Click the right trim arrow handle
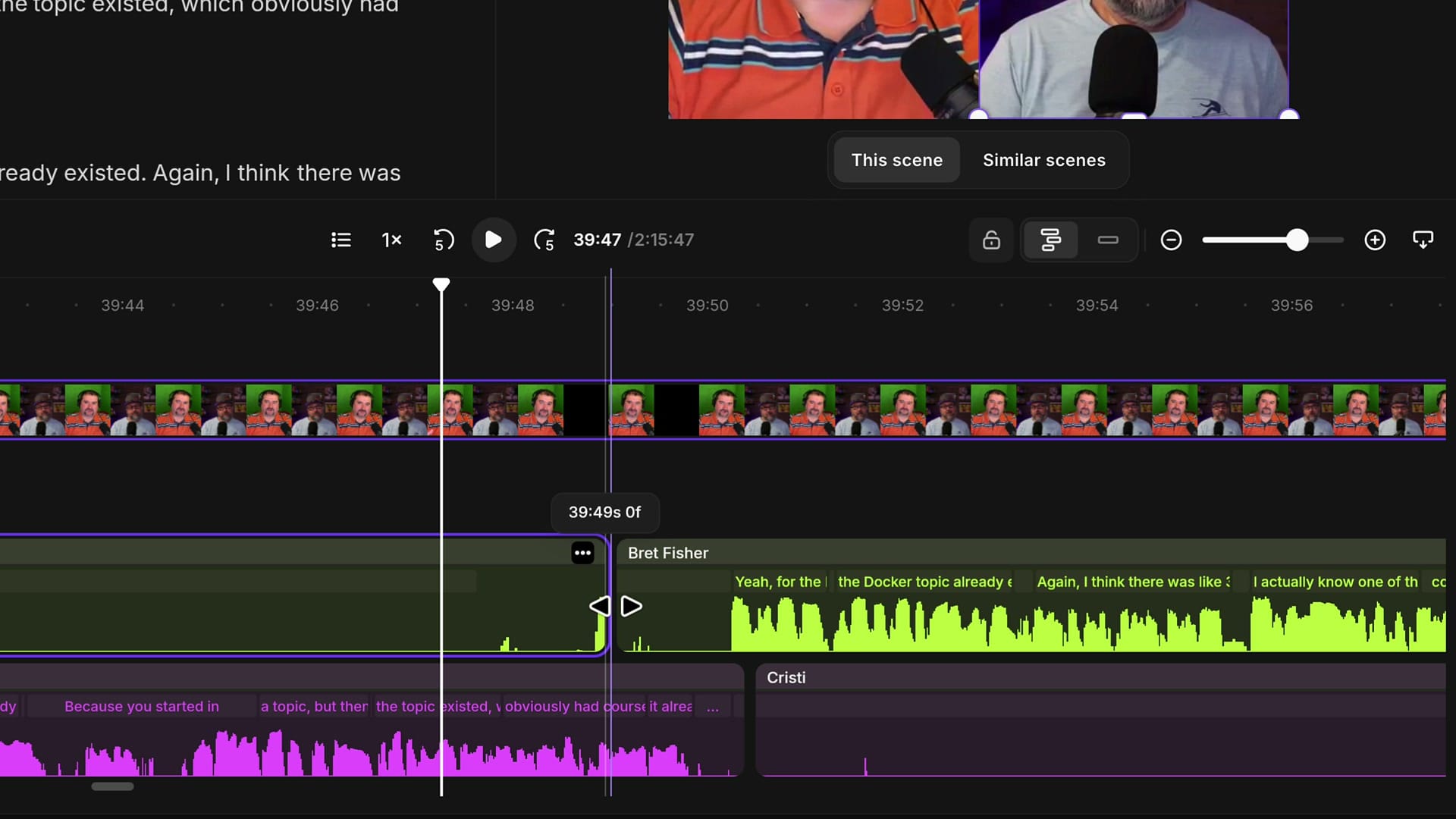 pos(632,606)
